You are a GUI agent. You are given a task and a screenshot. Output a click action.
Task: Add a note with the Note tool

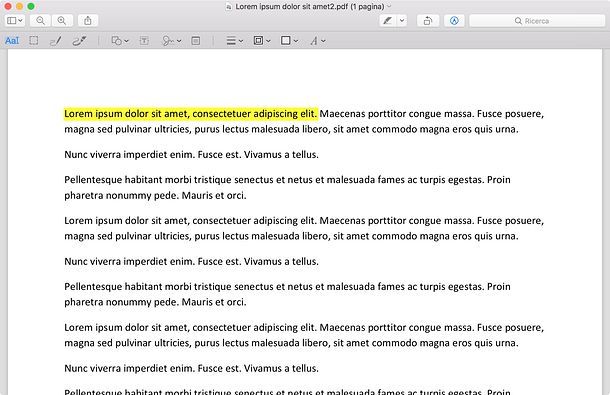(196, 40)
